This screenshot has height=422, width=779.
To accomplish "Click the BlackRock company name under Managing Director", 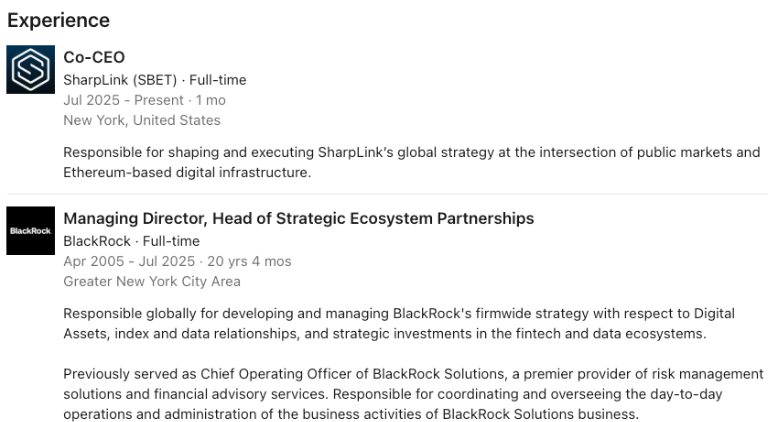I will click(x=98, y=241).
